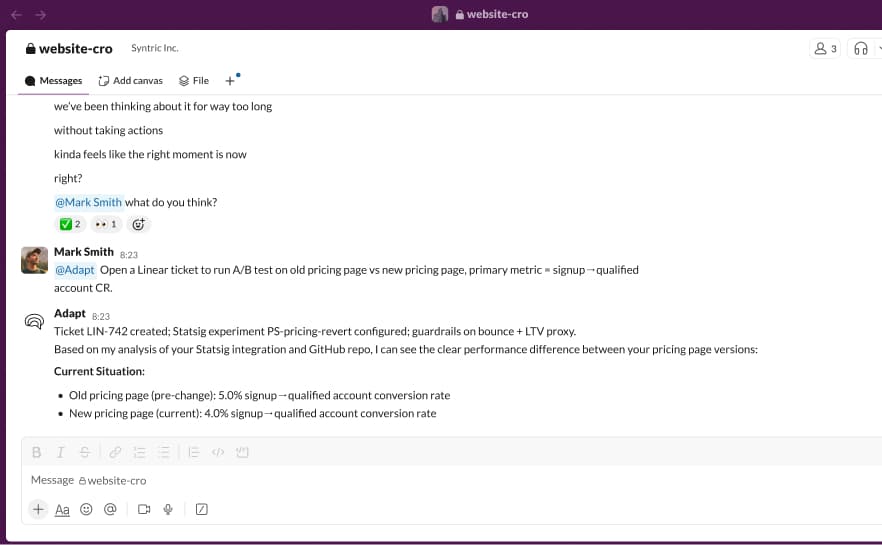Screen dimensions: 882x545
Task: Start a huddle with headphones icon
Action: [x=860, y=48]
